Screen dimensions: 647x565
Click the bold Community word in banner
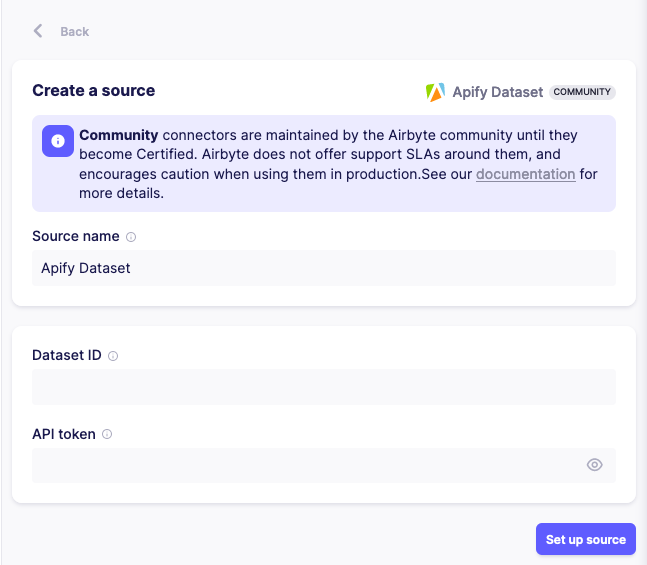coord(118,135)
